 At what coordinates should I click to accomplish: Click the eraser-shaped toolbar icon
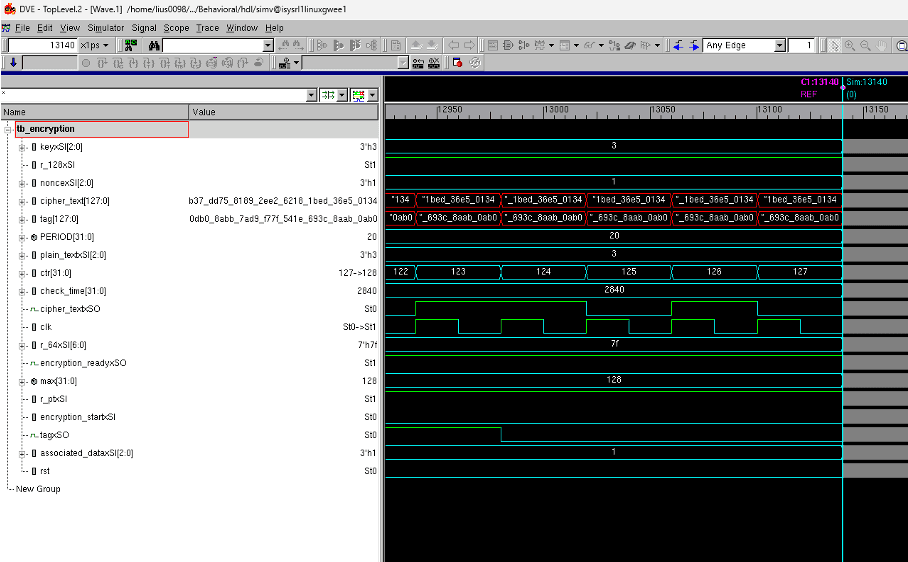pos(630,45)
